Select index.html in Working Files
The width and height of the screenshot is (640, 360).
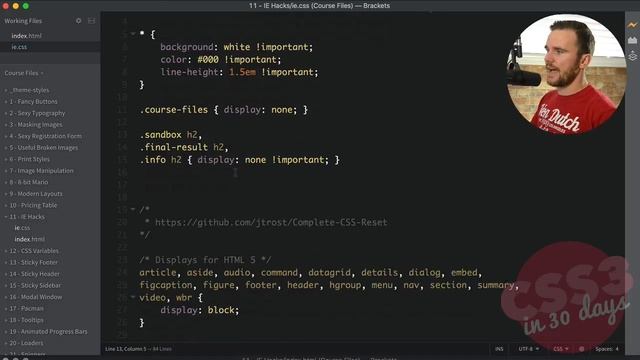point(26,36)
